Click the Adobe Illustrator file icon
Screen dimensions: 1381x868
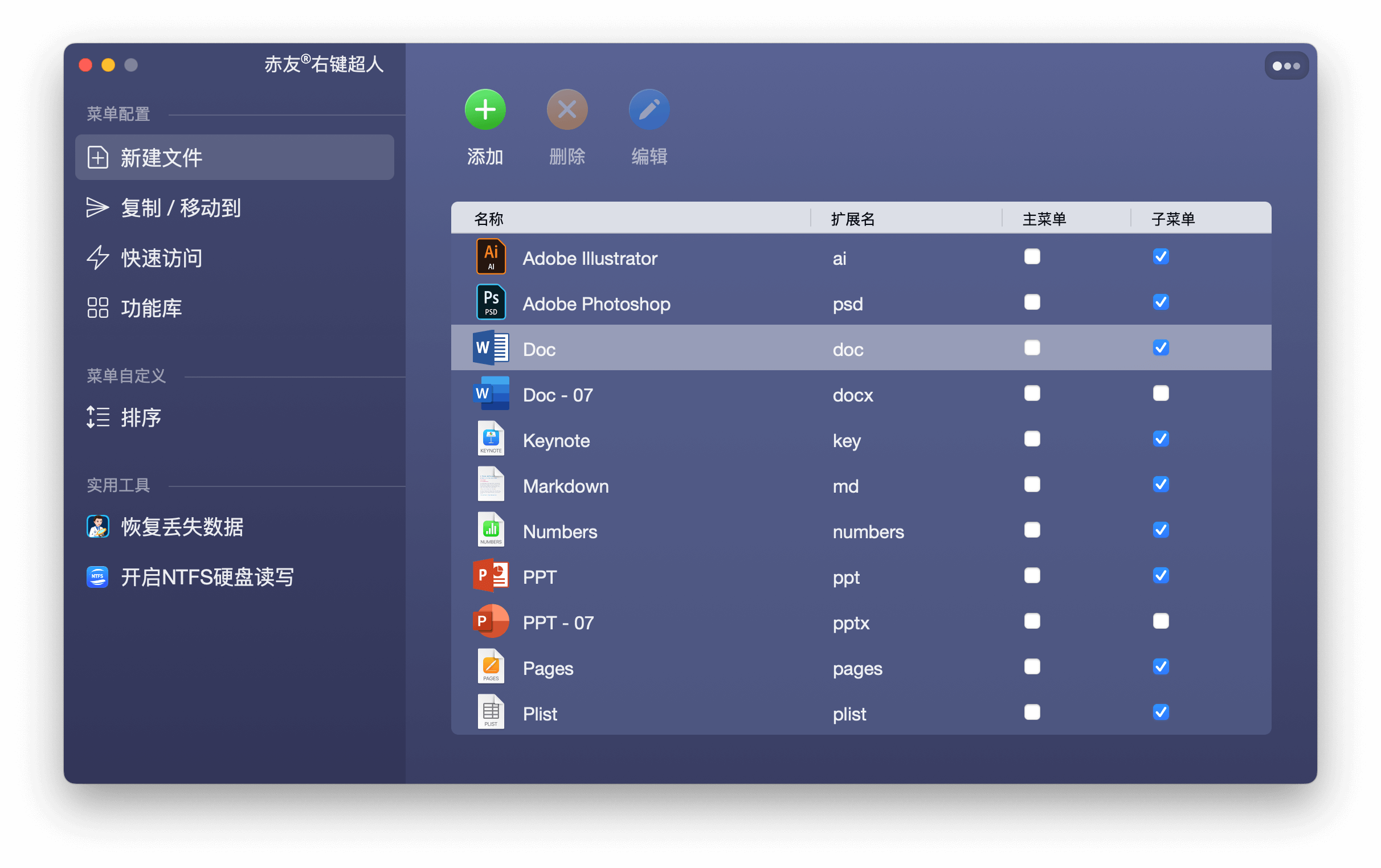[491, 257]
